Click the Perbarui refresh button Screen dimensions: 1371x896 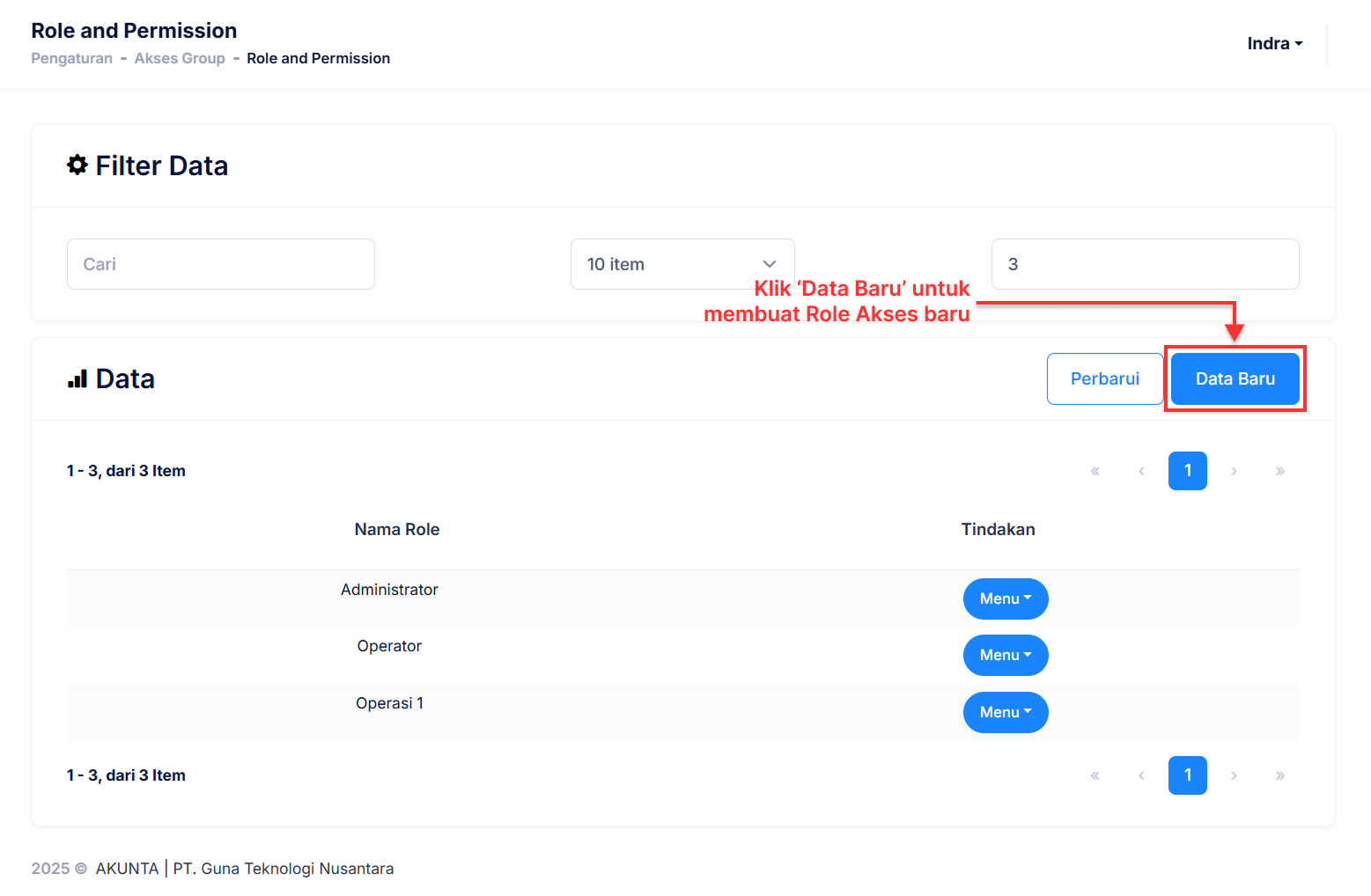pos(1104,379)
